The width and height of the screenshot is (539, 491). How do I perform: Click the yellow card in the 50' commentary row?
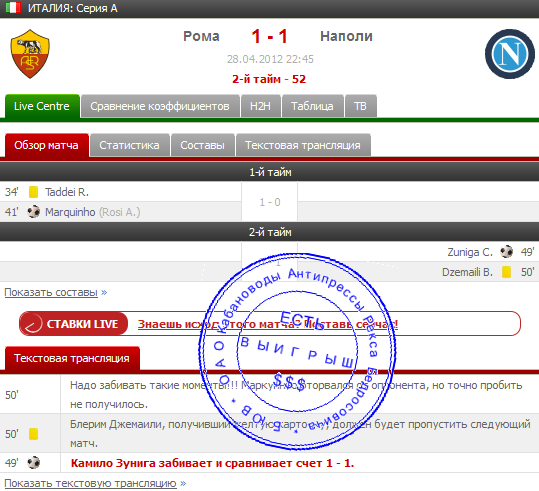click(33, 434)
